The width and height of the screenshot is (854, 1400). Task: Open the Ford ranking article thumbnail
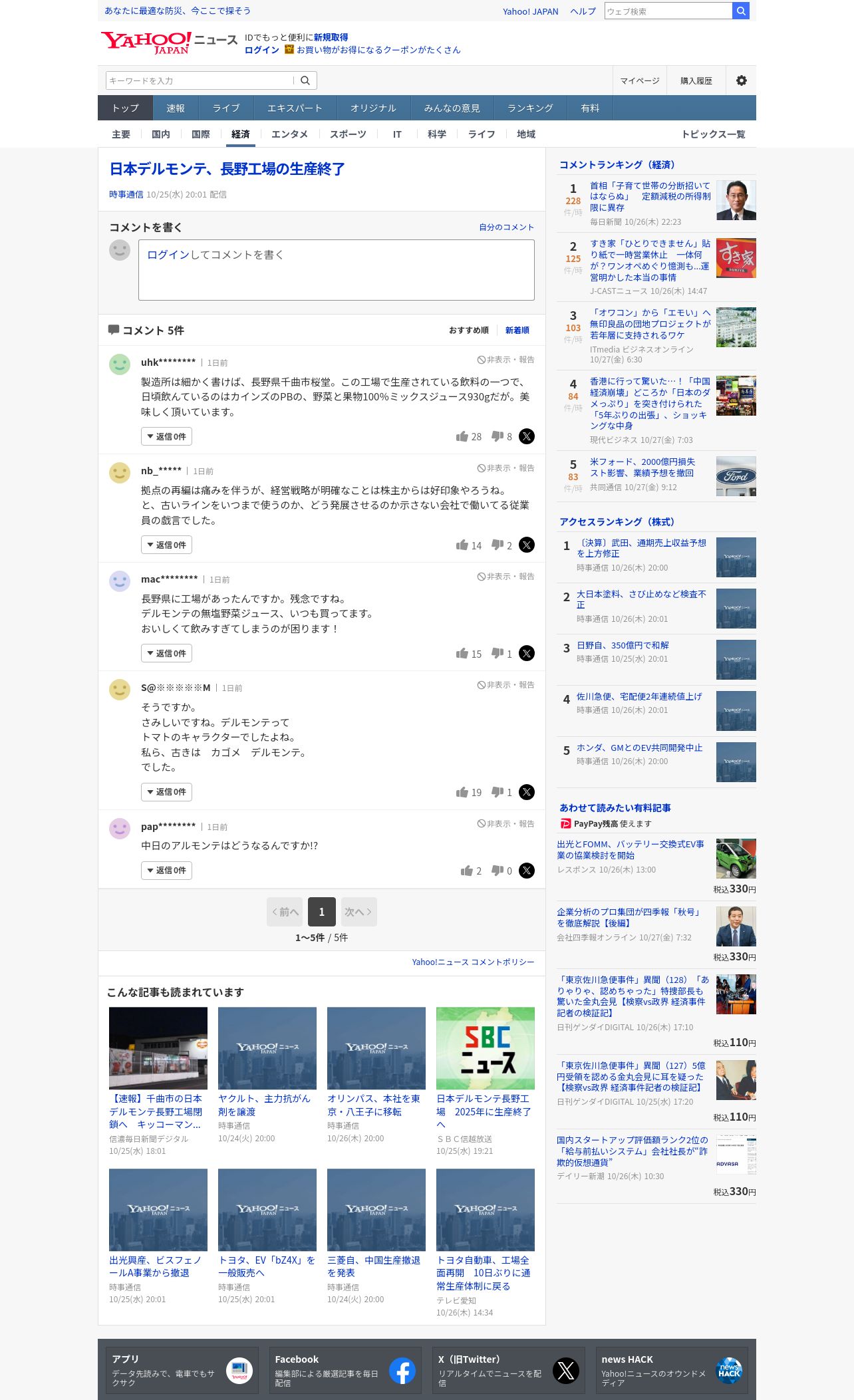pos(736,476)
